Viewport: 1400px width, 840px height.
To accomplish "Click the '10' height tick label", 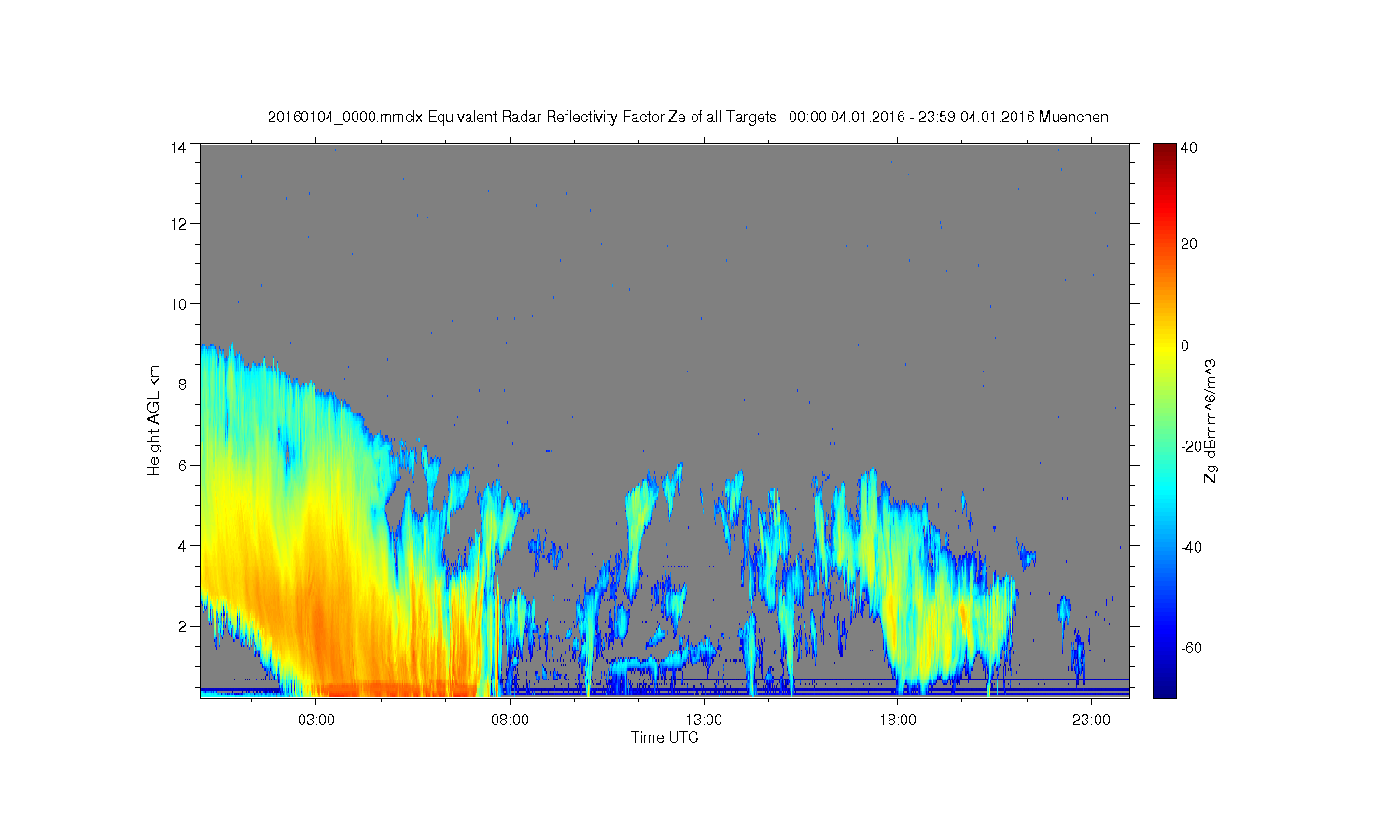I will click(178, 303).
